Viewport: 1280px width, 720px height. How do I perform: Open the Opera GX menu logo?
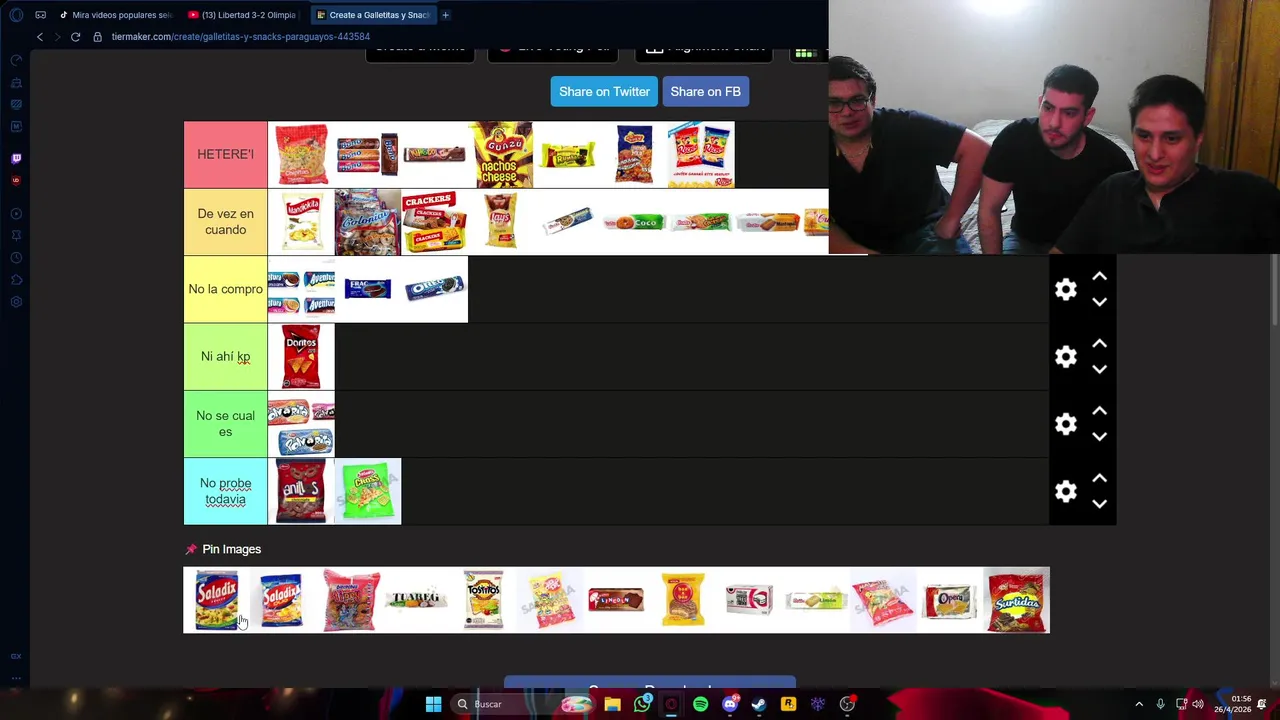click(16, 15)
